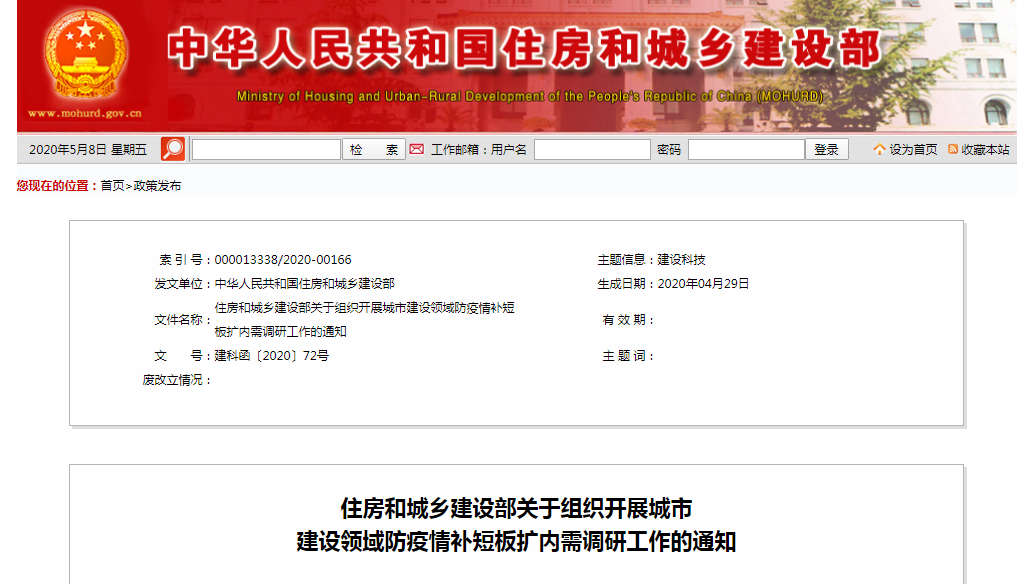Click the 有效期 label
Image resolution: width=1022 pixels, height=584 pixels.
(628, 320)
